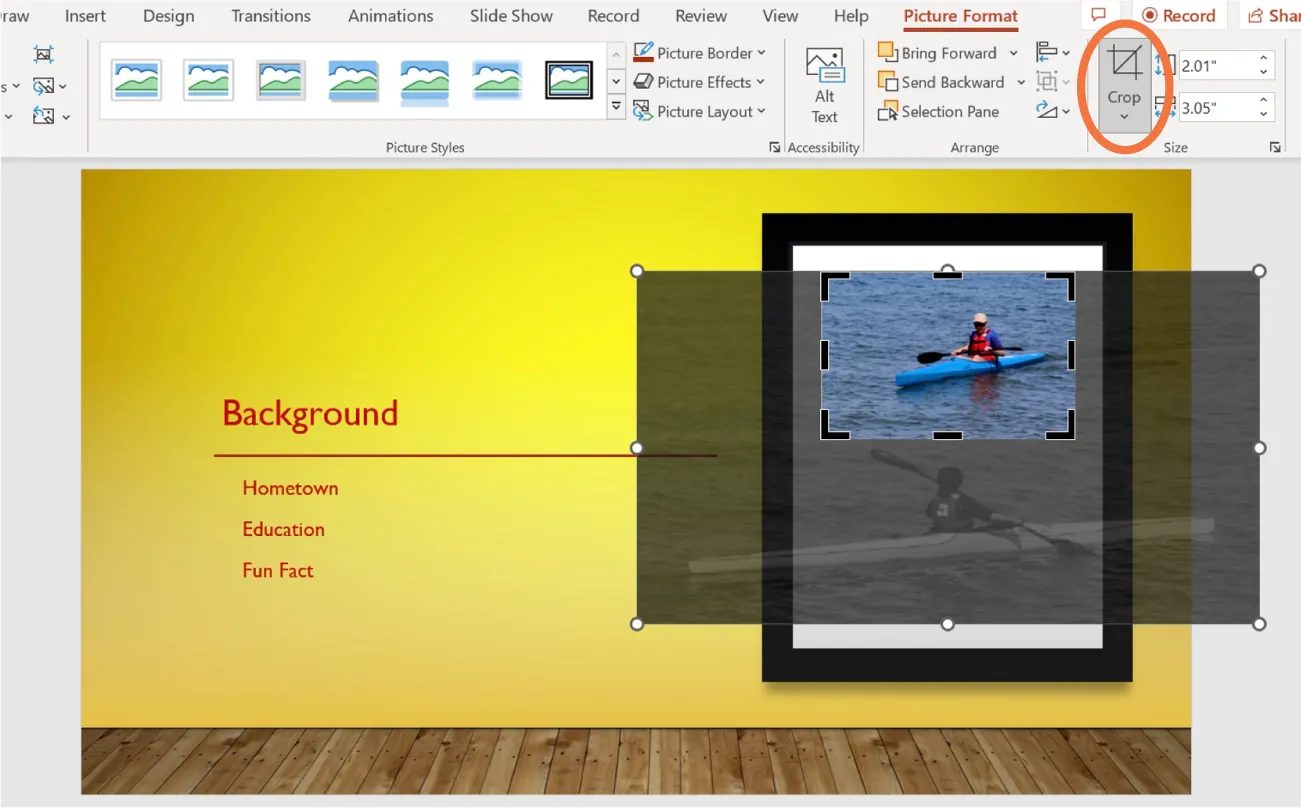The image size is (1301, 808).
Task: Click the Reset Picture icon
Action: point(44,115)
